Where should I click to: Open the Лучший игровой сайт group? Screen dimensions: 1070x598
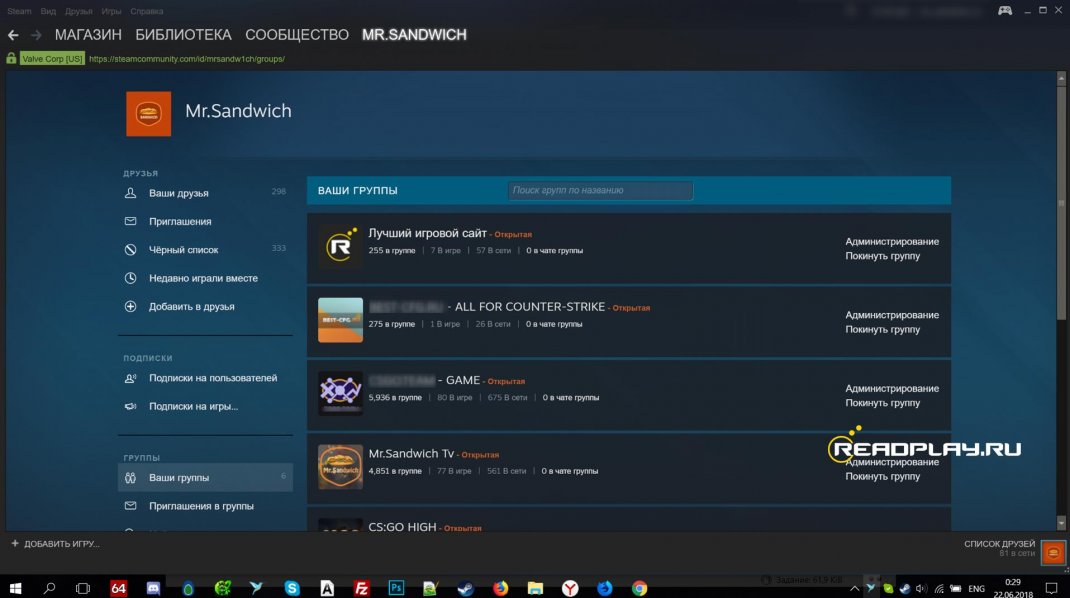click(427, 233)
